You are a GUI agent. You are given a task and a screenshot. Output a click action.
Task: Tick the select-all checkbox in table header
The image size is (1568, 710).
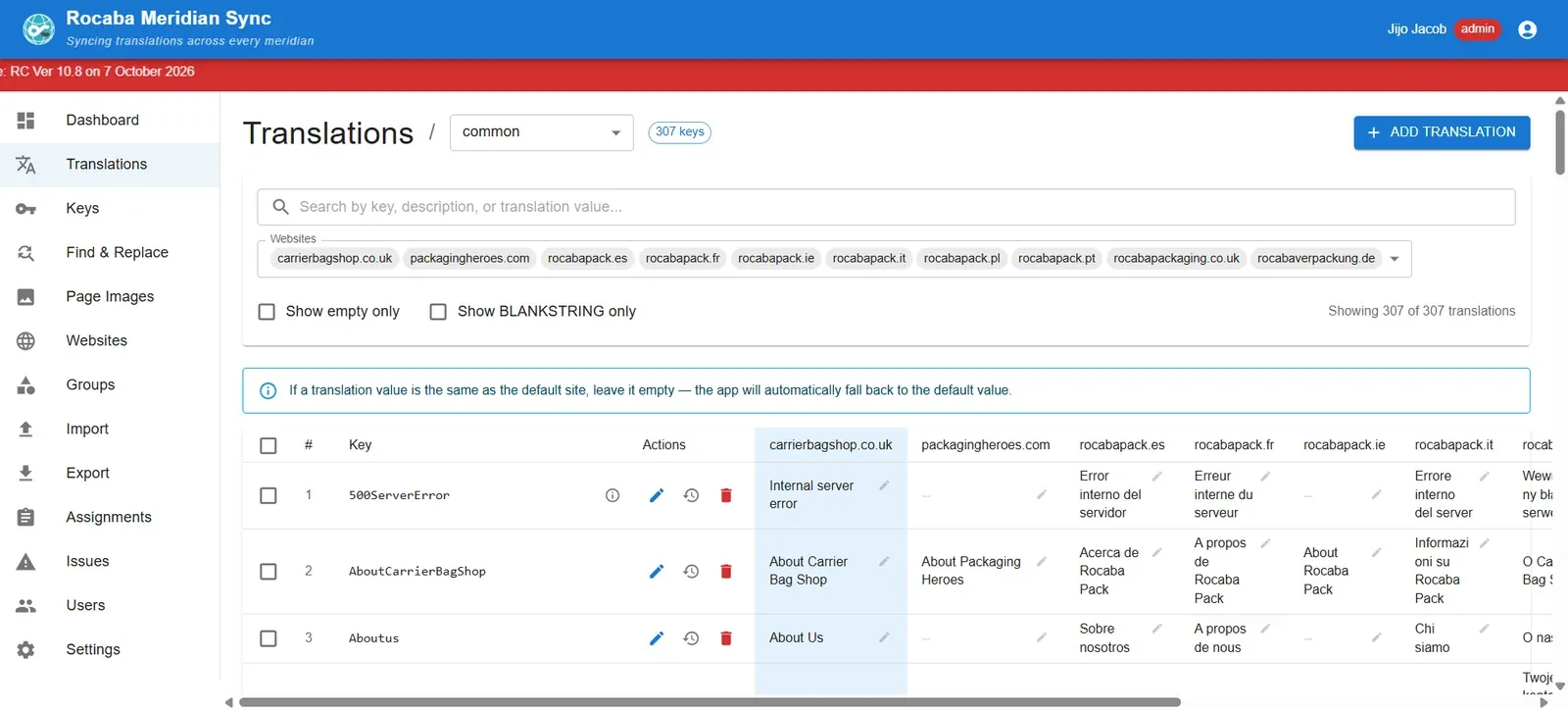(x=269, y=445)
